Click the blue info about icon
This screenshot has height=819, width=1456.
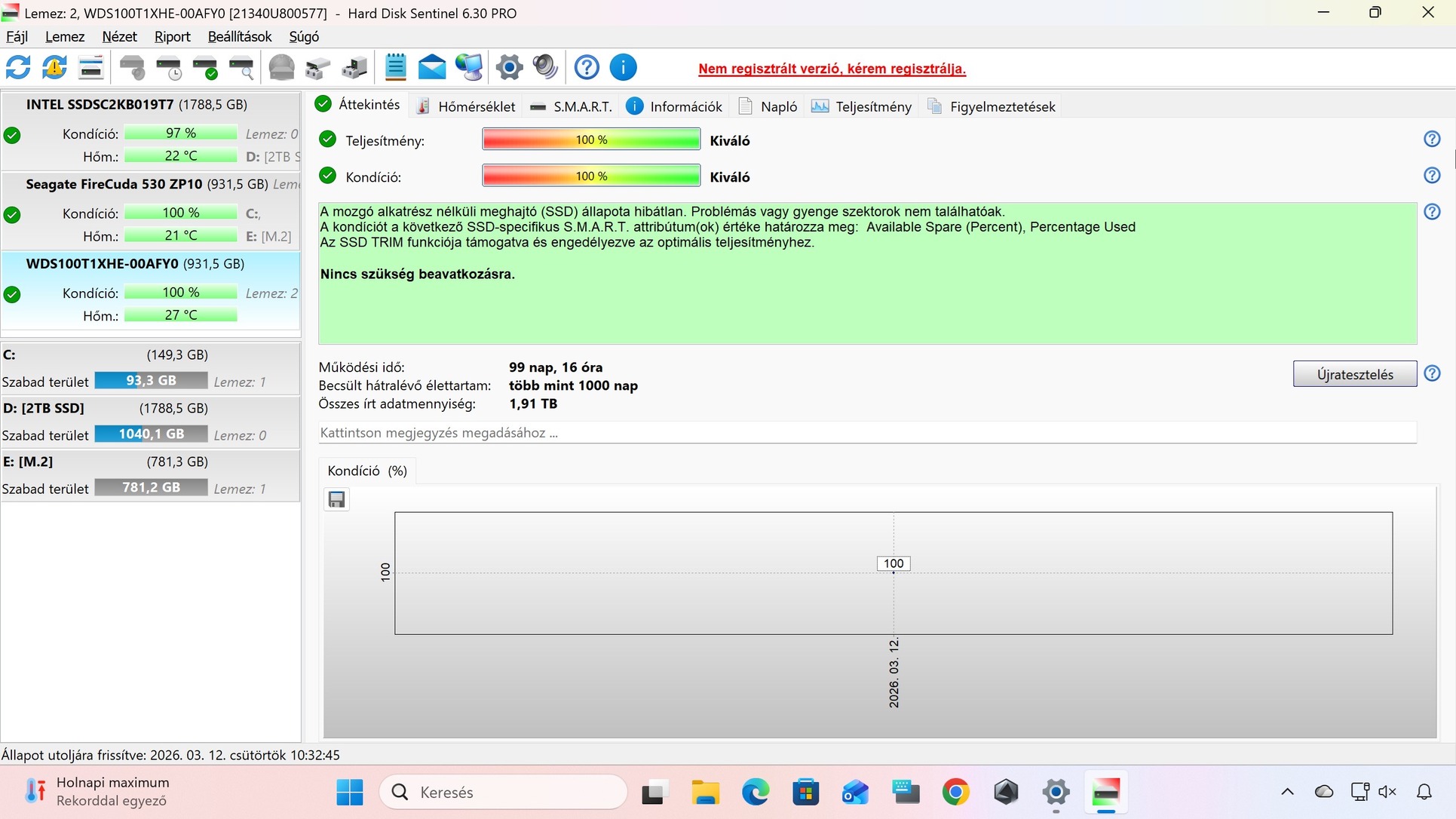click(x=623, y=68)
